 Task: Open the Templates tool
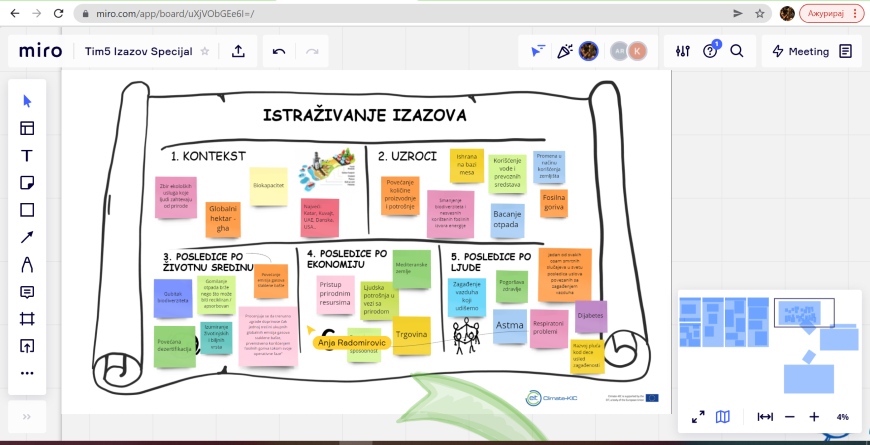(x=27, y=128)
